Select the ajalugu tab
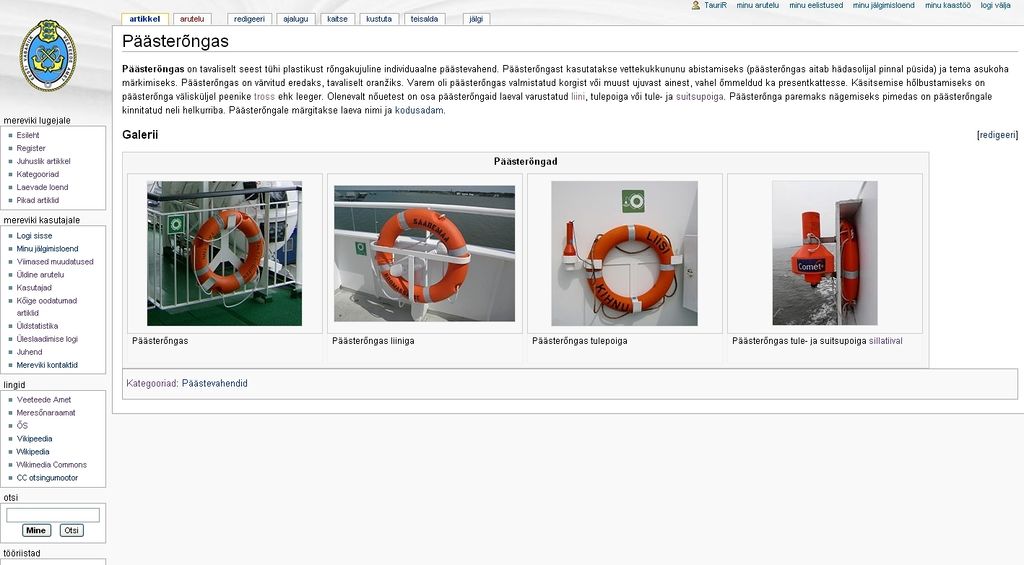The height and width of the screenshot is (565, 1024). 295,19
